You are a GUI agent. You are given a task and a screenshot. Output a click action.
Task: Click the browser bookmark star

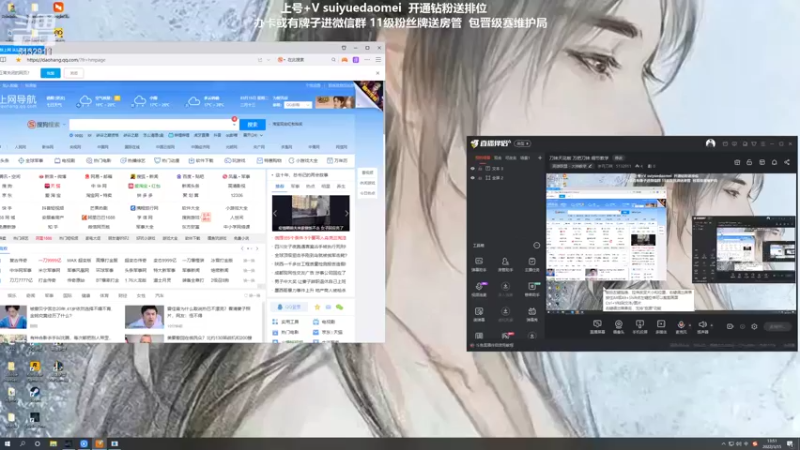18,60
